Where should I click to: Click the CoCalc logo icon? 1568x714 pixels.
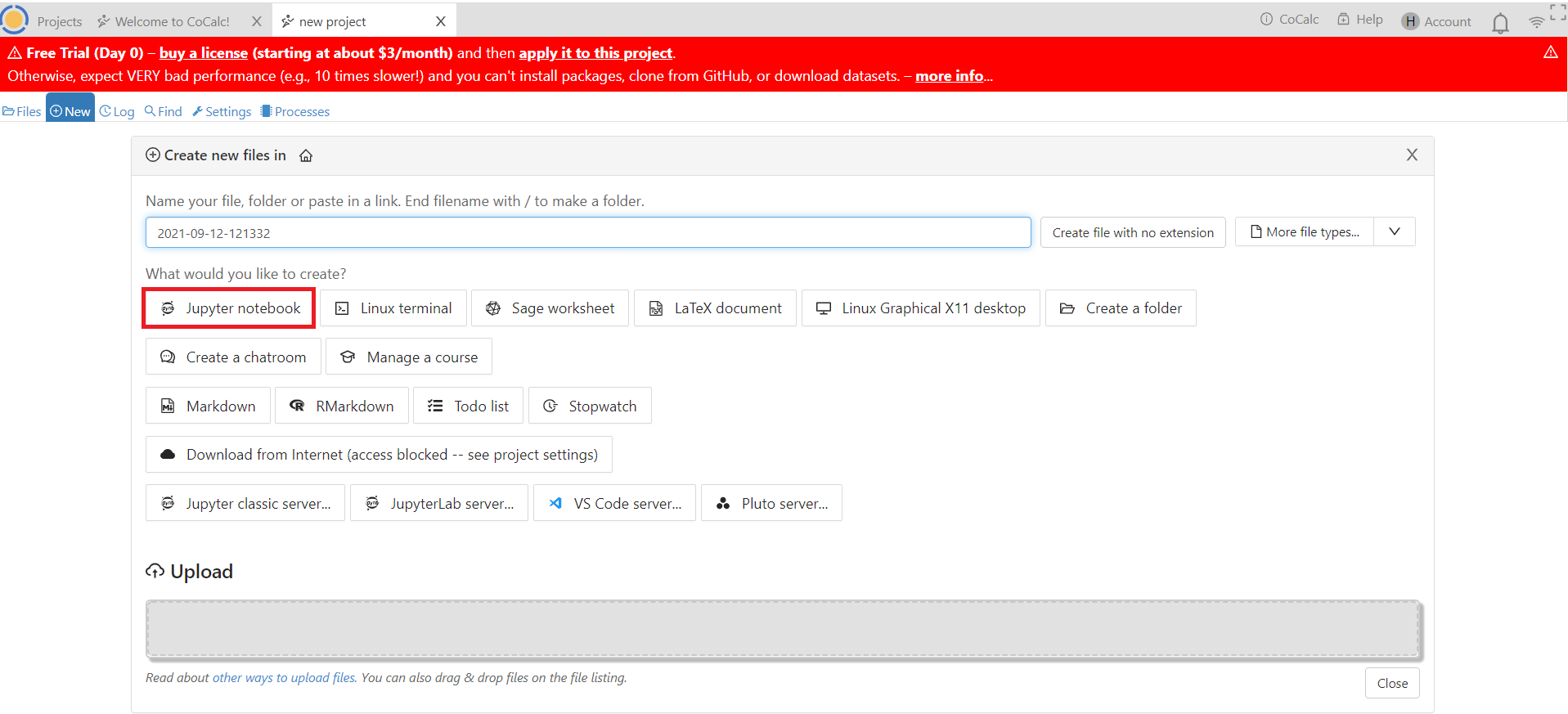[x=15, y=20]
